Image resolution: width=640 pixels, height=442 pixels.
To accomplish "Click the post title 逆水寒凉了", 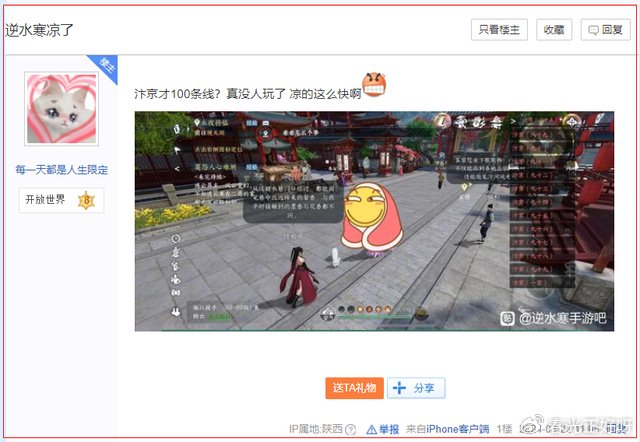I will pos(39,30).
